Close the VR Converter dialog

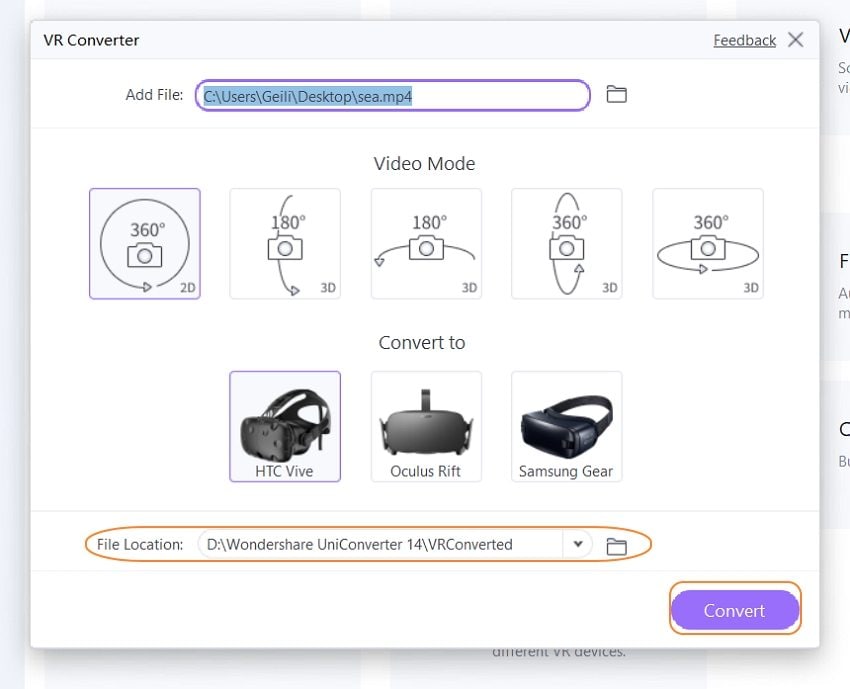[795, 40]
